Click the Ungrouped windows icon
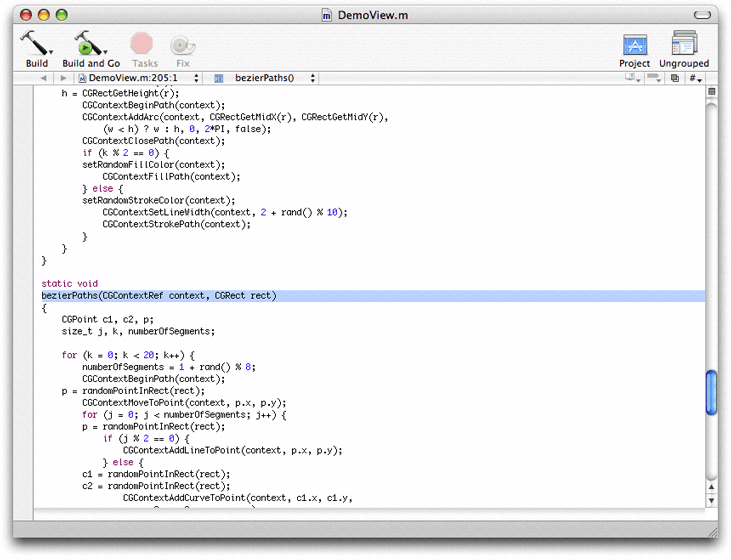This screenshot has width=731, height=560. [684, 44]
